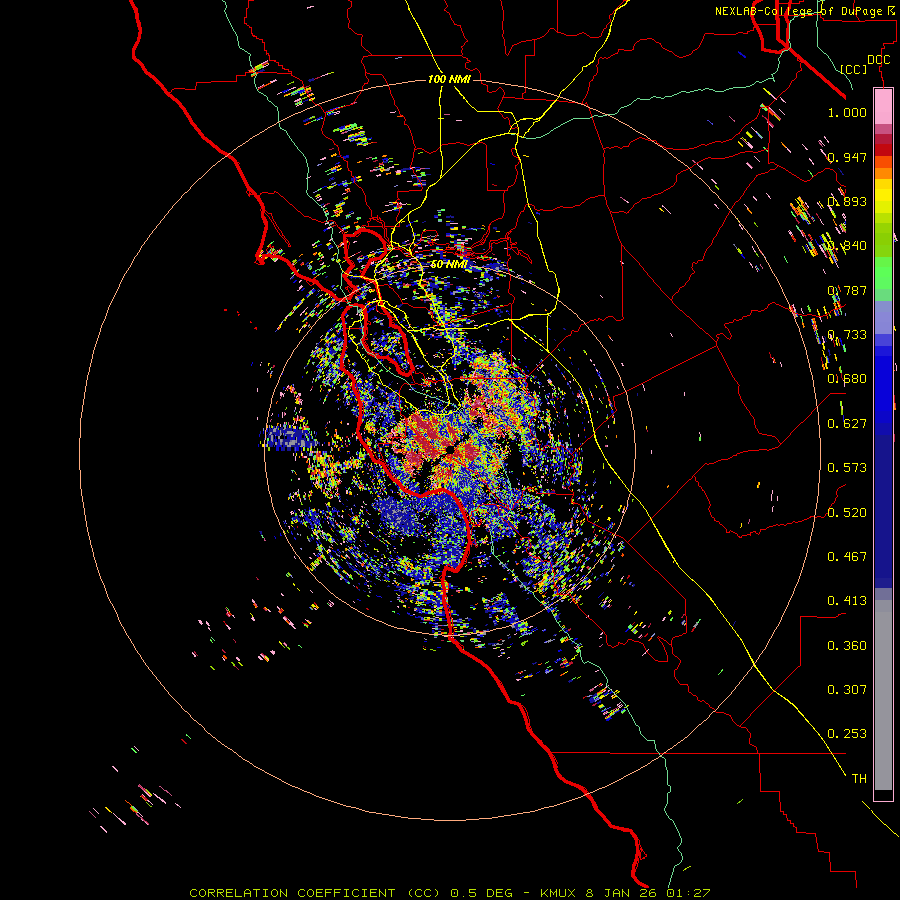900x900 pixels.
Task: Click the 8 JAN 26 date text
Action: [622, 893]
